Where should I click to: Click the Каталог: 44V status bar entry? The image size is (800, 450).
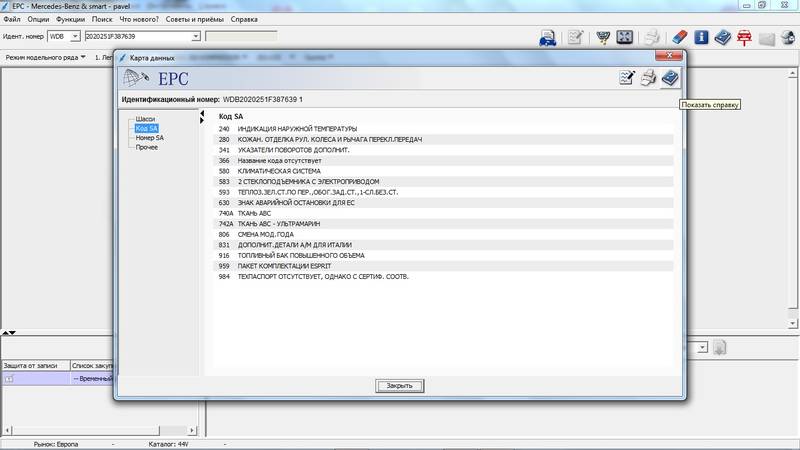pos(168,444)
